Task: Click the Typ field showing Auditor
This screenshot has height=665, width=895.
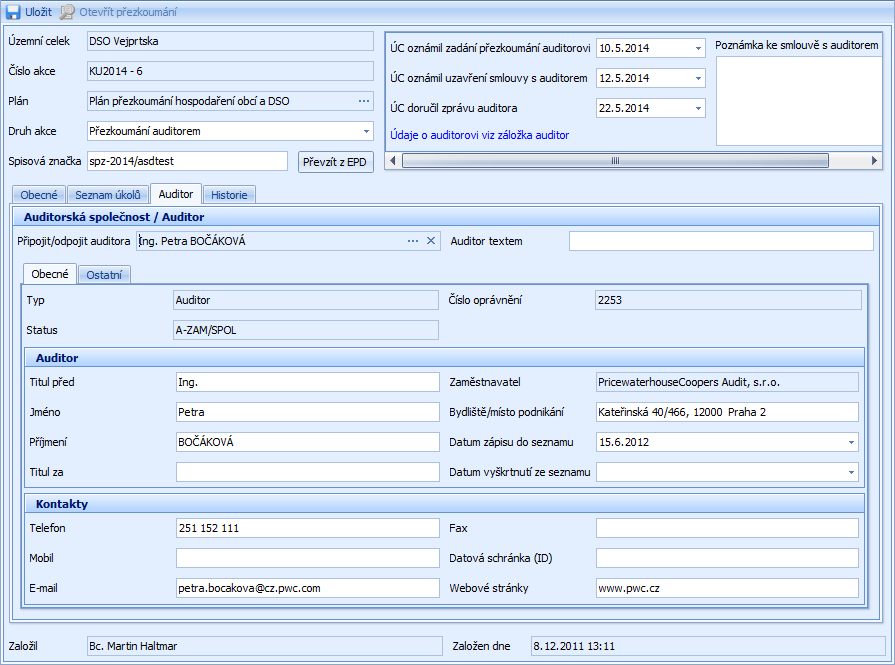Action: (306, 300)
